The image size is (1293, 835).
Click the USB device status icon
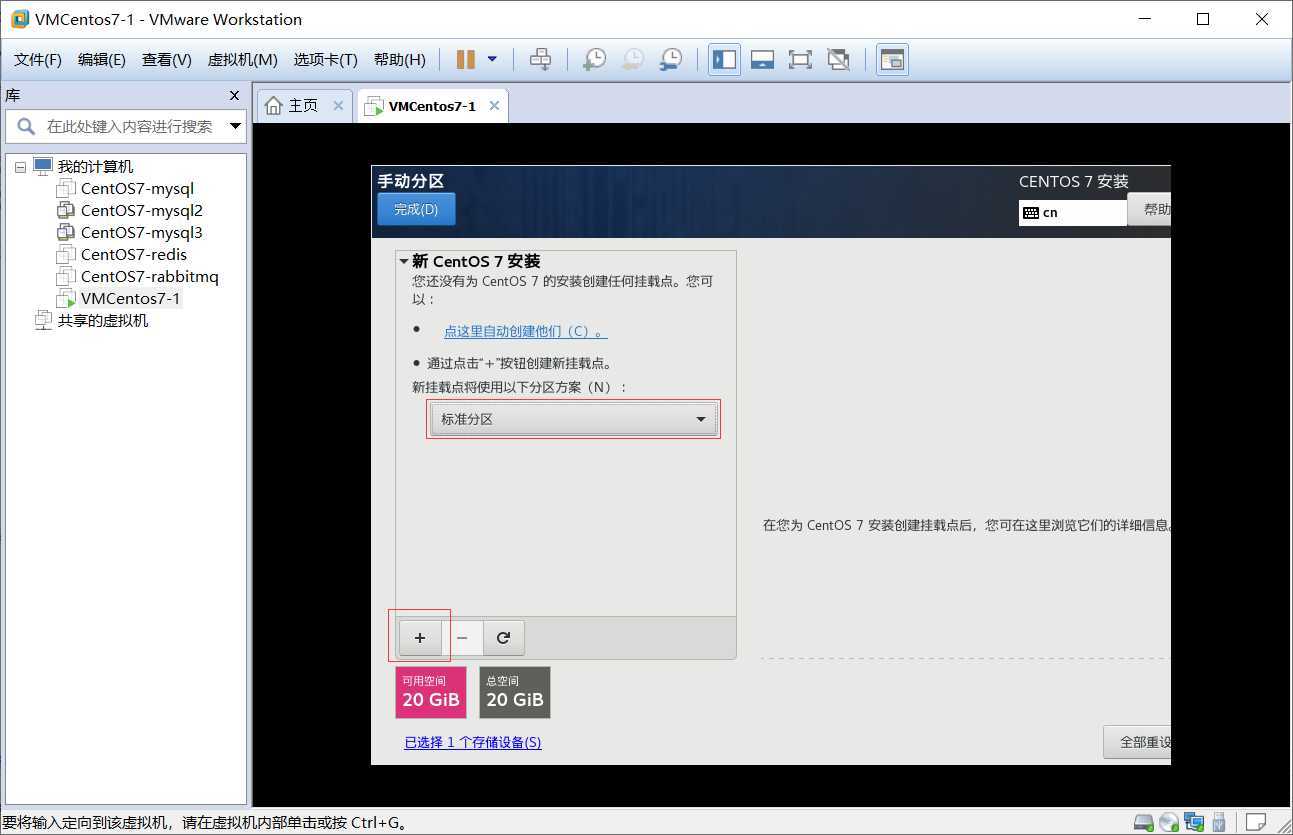tap(1219, 823)
